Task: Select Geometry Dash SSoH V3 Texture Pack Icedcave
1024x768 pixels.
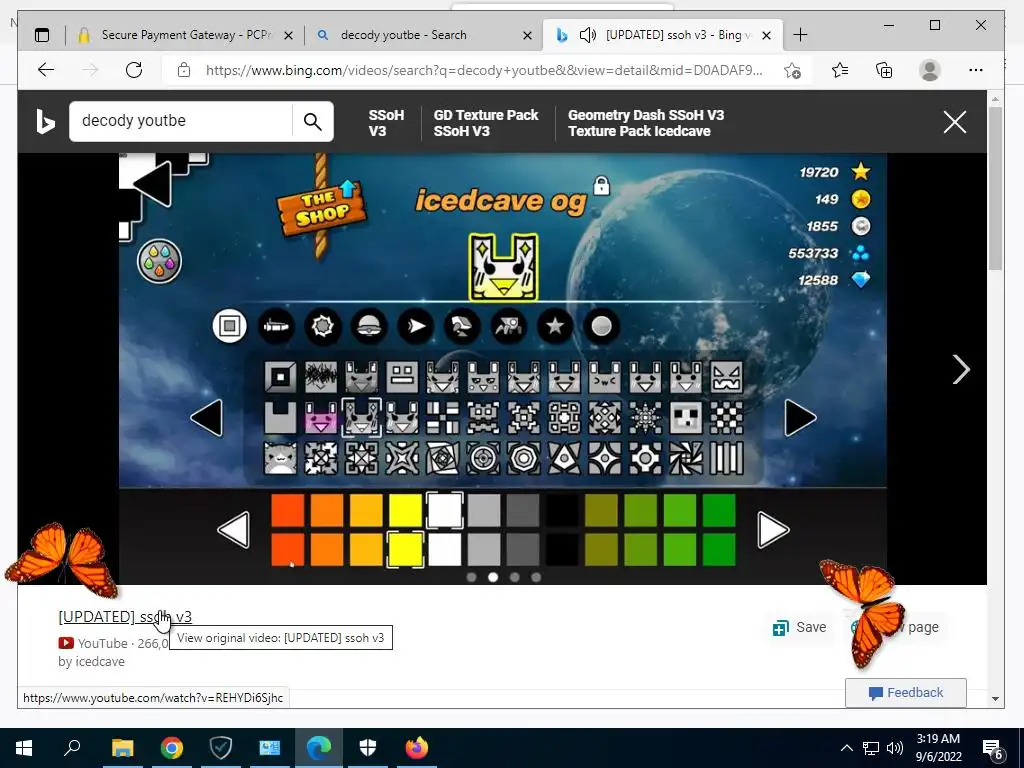Action: tap(646, 123)
